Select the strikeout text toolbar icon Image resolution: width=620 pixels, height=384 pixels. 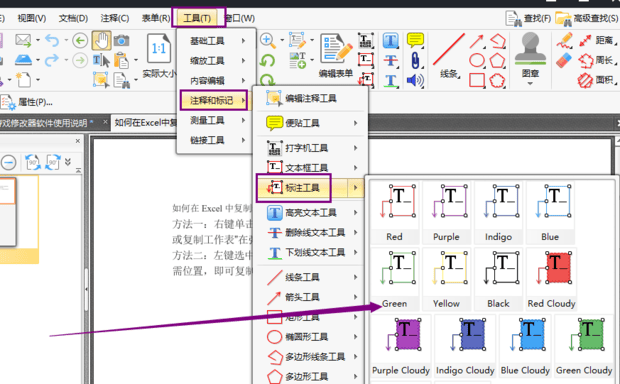(391, 61)
